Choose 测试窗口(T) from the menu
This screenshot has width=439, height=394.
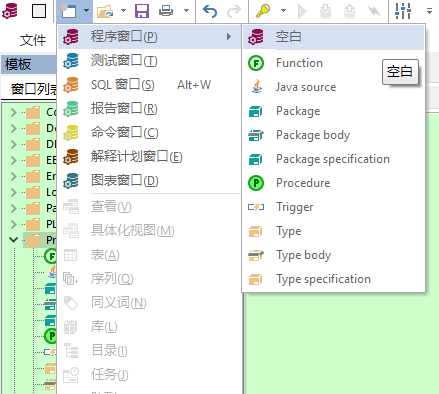click(x=150, y=61)
